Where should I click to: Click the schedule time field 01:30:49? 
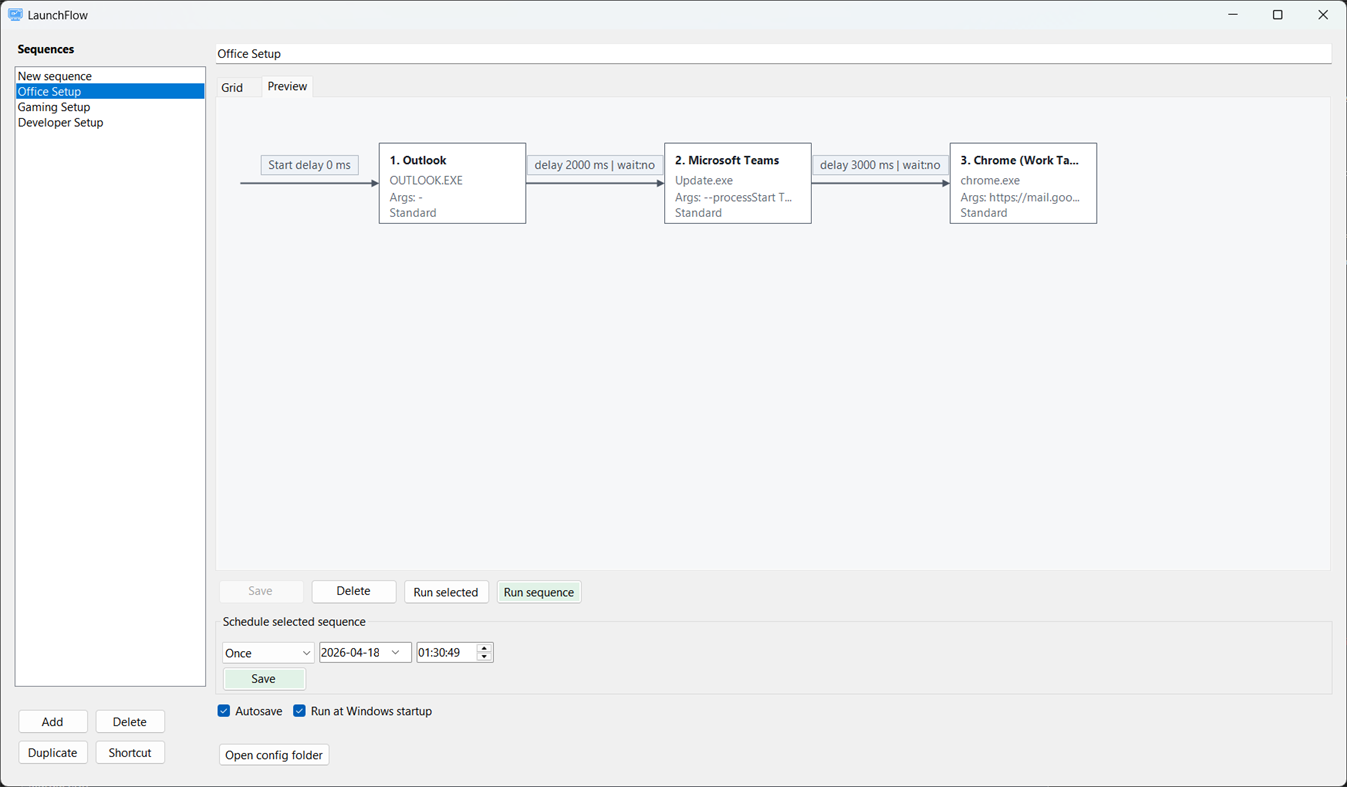(446, 653)
